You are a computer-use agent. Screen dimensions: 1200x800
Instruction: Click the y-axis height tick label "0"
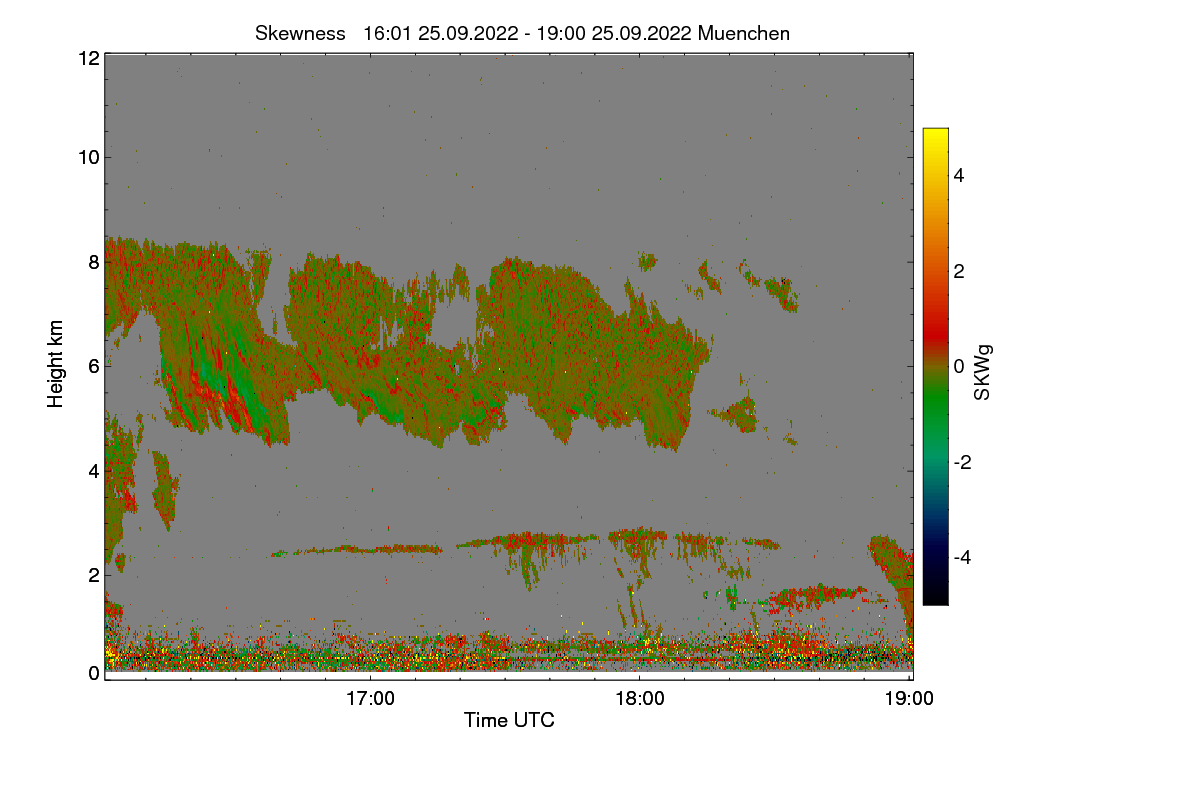(x=93, y=673)
